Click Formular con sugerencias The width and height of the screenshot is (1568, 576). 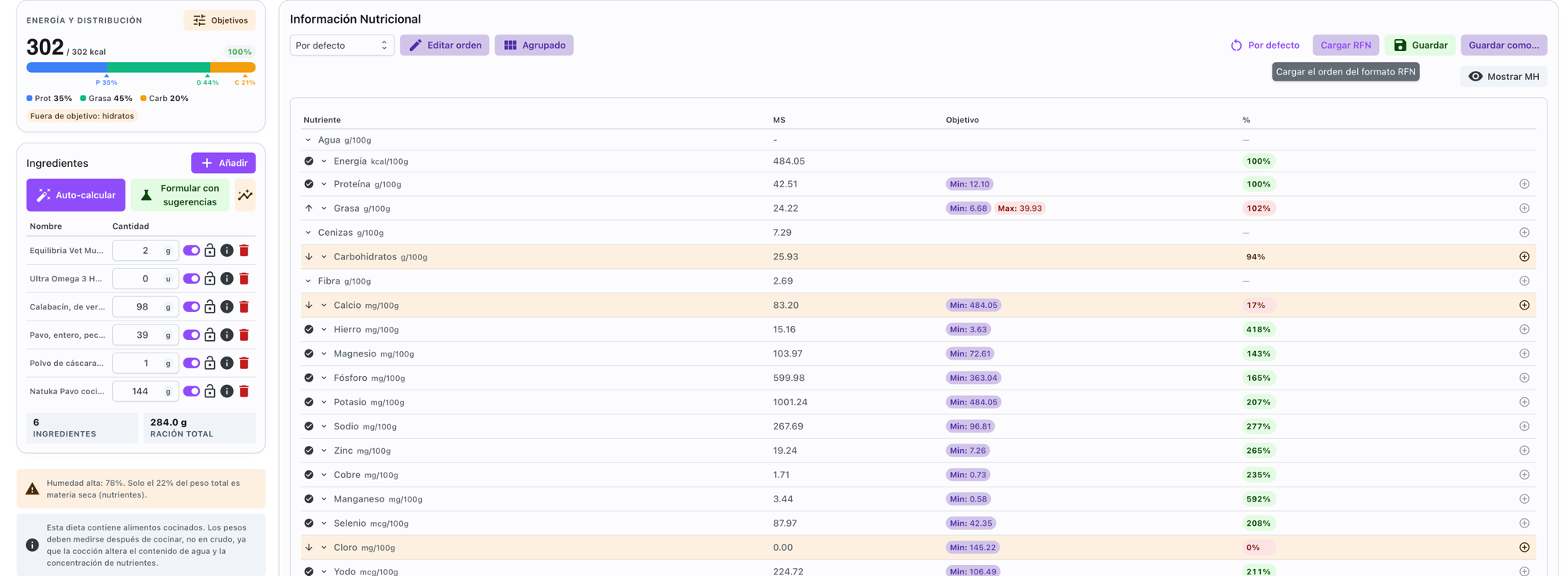point(180,195)
